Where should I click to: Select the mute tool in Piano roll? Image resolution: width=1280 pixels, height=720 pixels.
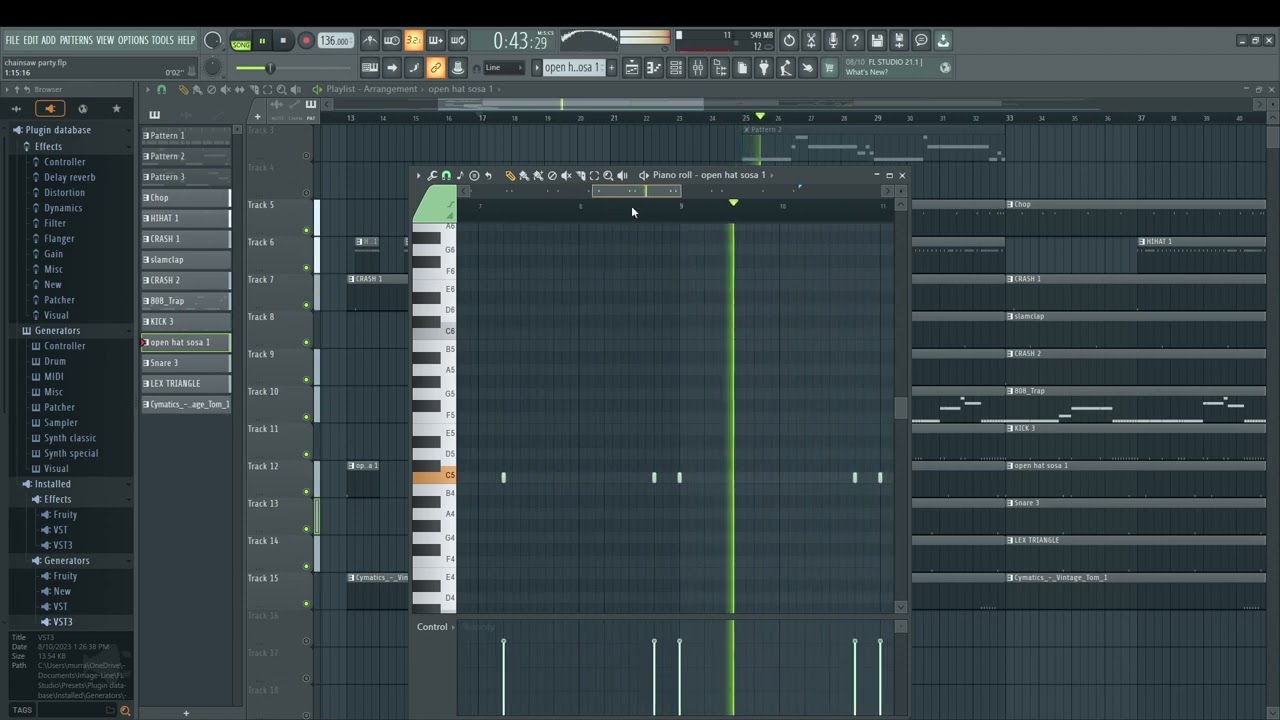(x=566, y=175)
